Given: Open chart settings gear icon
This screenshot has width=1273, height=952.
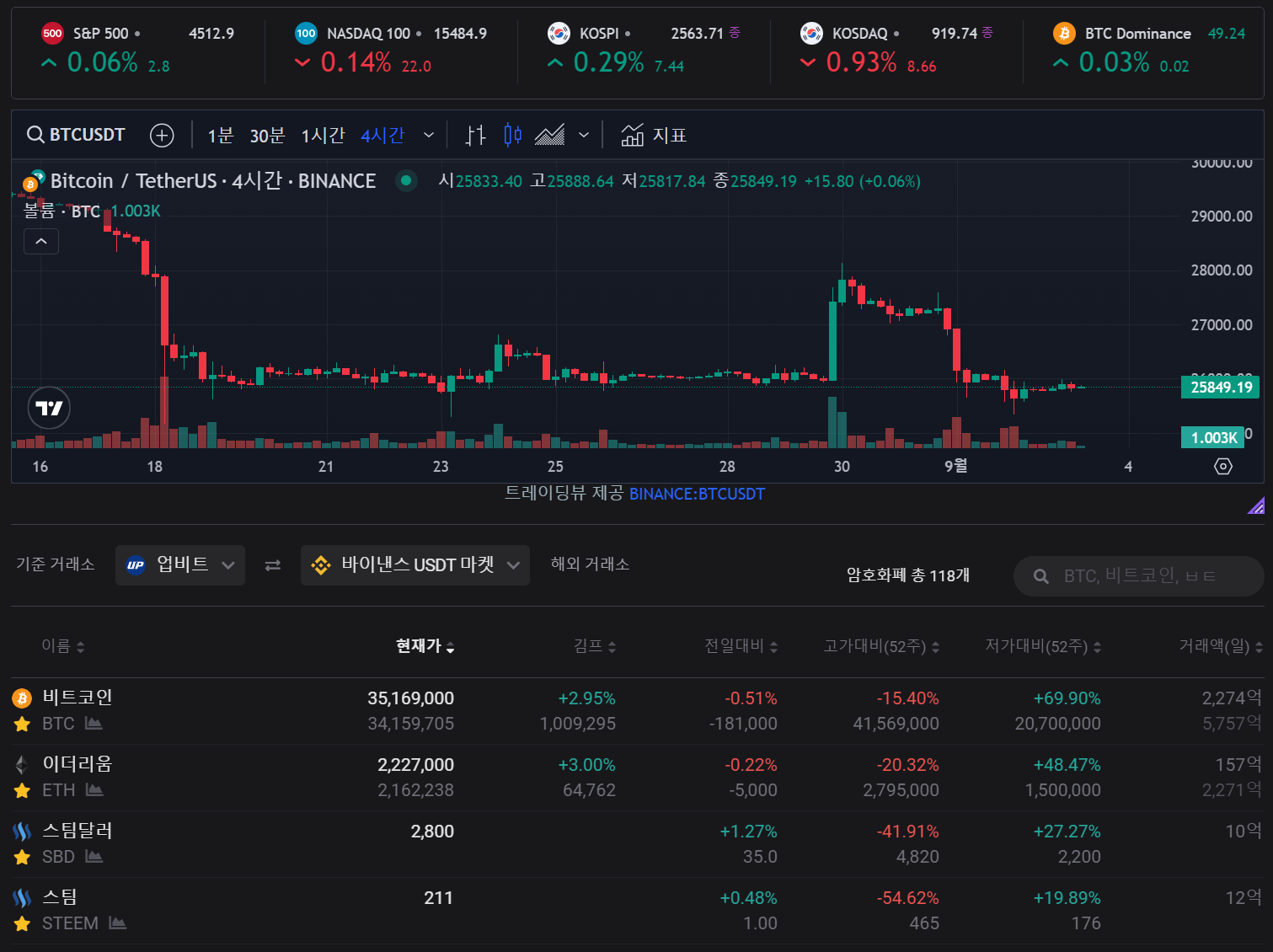Looking at the screenshot, I should (x=1223, y=466).
